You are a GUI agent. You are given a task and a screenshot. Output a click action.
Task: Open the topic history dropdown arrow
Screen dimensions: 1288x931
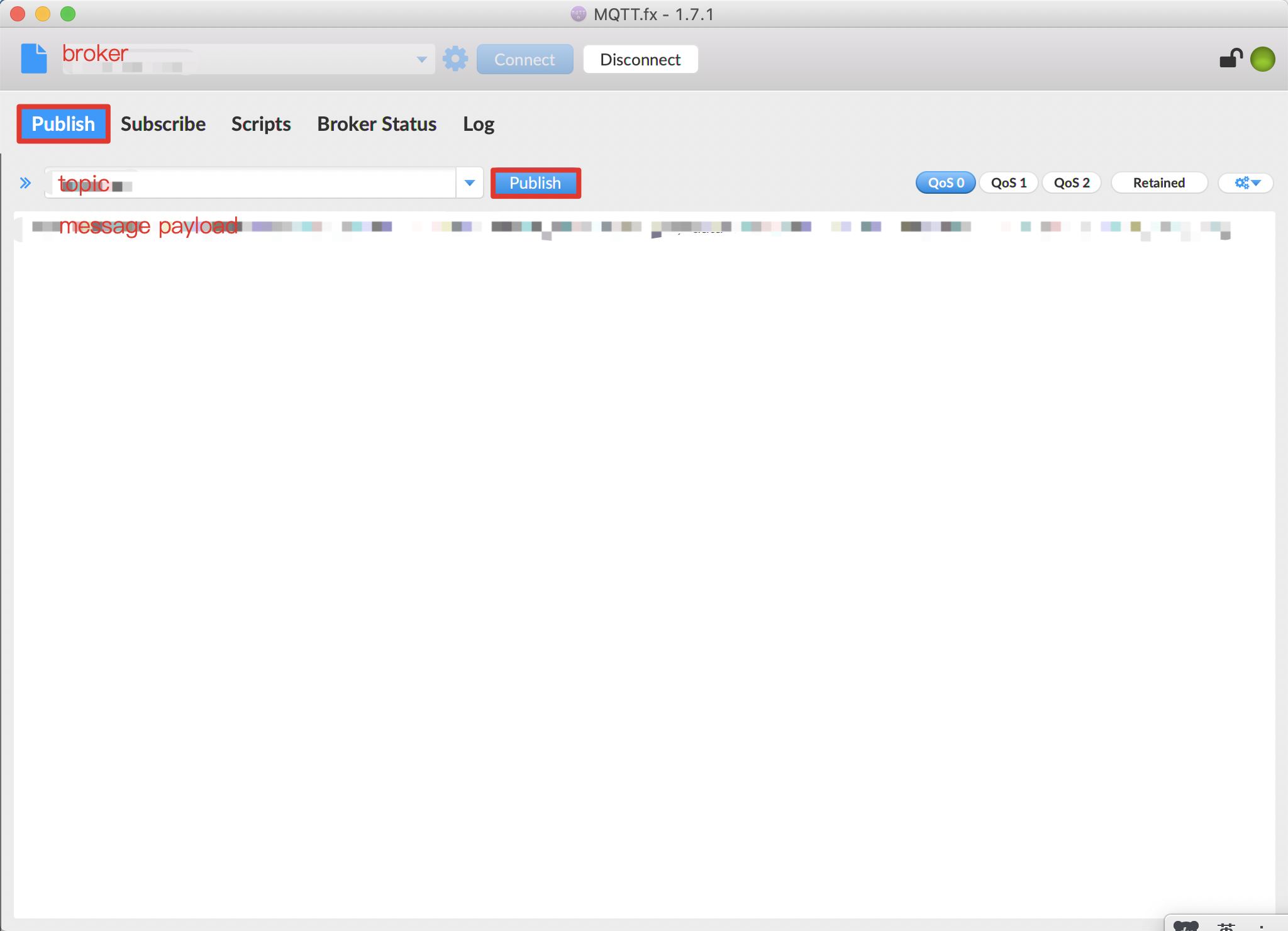click(470, 182)
